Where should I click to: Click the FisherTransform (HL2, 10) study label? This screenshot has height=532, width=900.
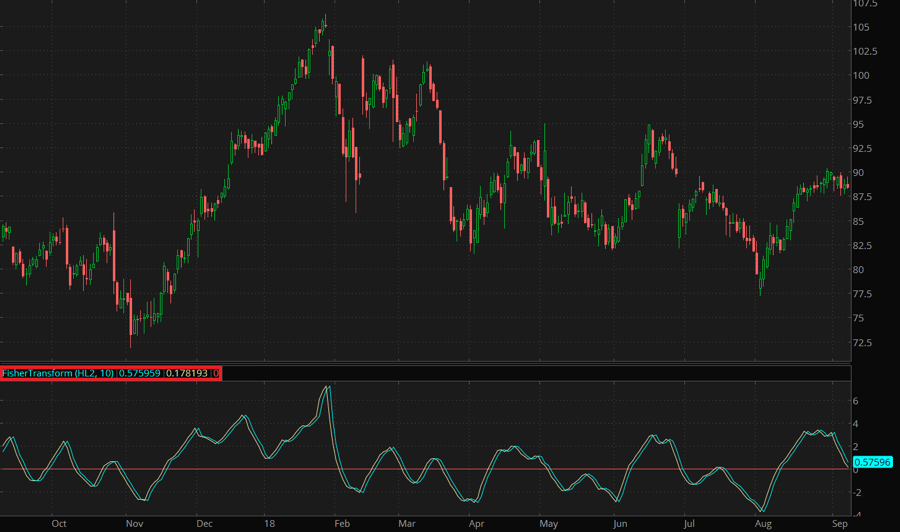point(58,373)
